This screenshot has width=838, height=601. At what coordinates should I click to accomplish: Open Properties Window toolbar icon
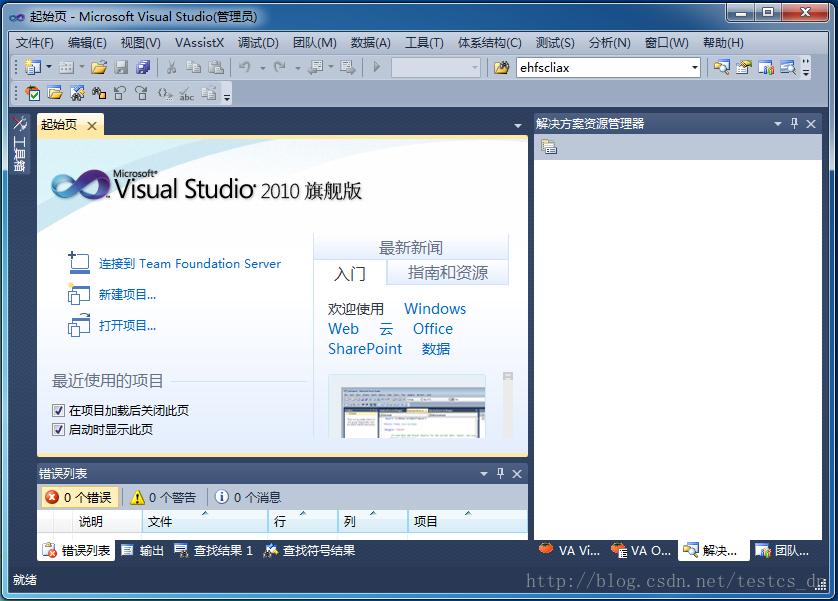(x=743, y=68)
